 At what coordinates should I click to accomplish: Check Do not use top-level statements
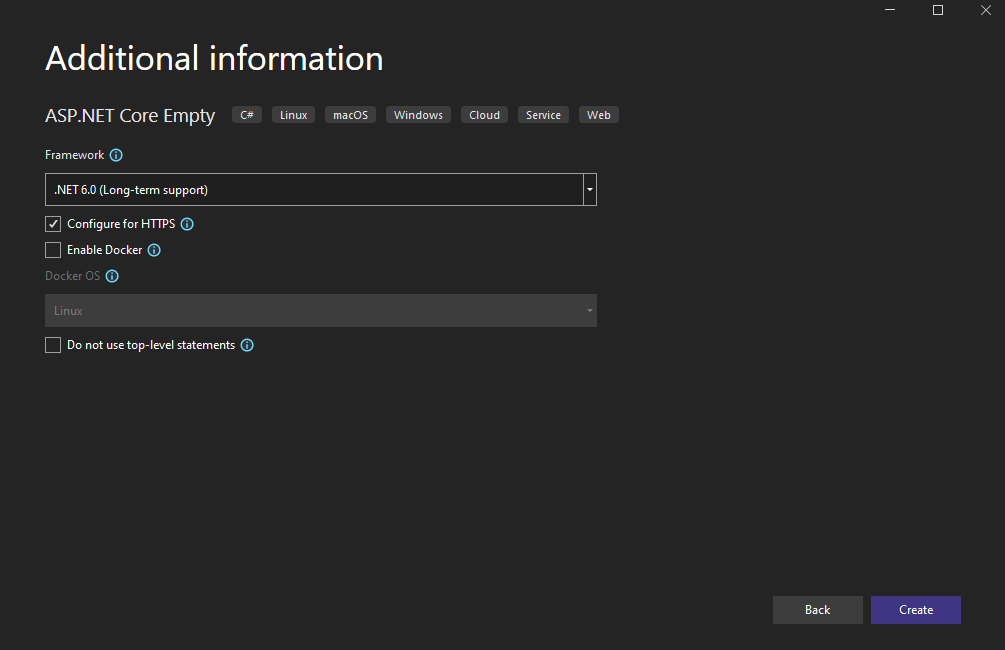[x=53, y=346]
